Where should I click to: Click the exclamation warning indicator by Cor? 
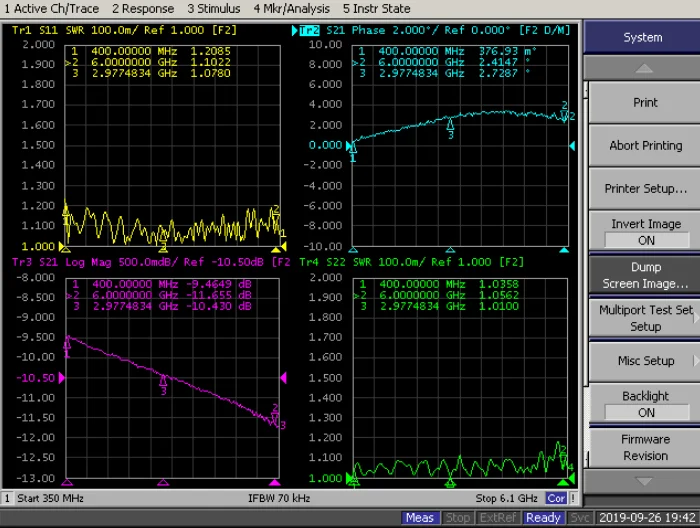coord(573,498)
